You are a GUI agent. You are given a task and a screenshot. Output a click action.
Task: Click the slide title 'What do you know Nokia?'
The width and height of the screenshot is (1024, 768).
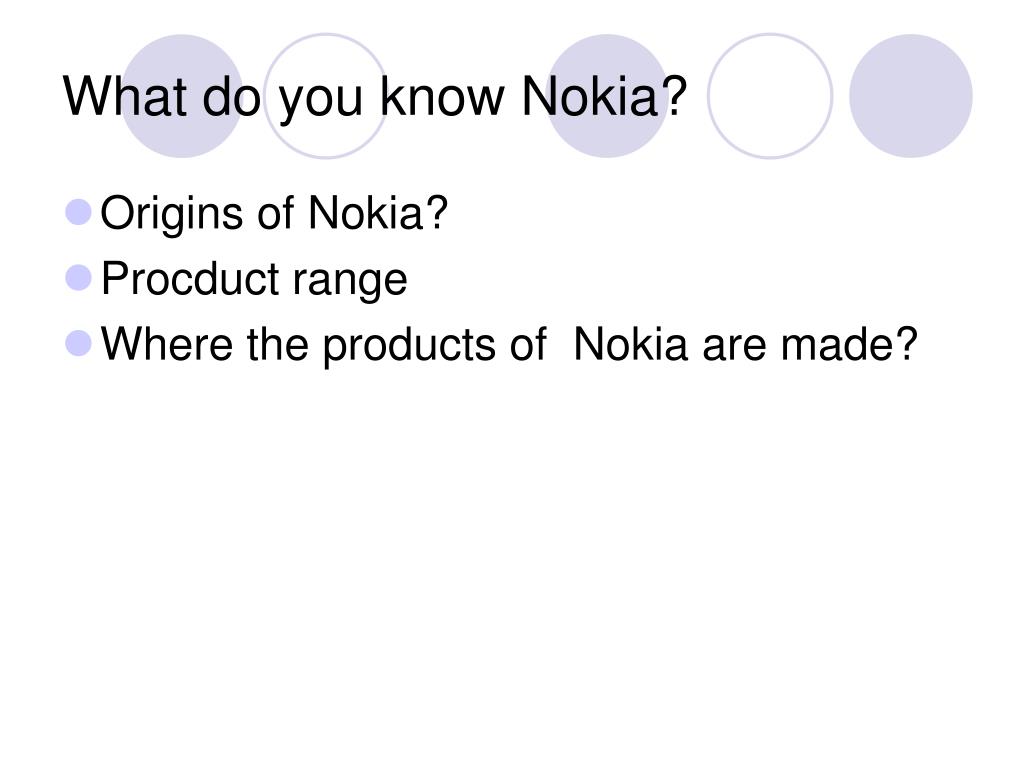[375, 98]
